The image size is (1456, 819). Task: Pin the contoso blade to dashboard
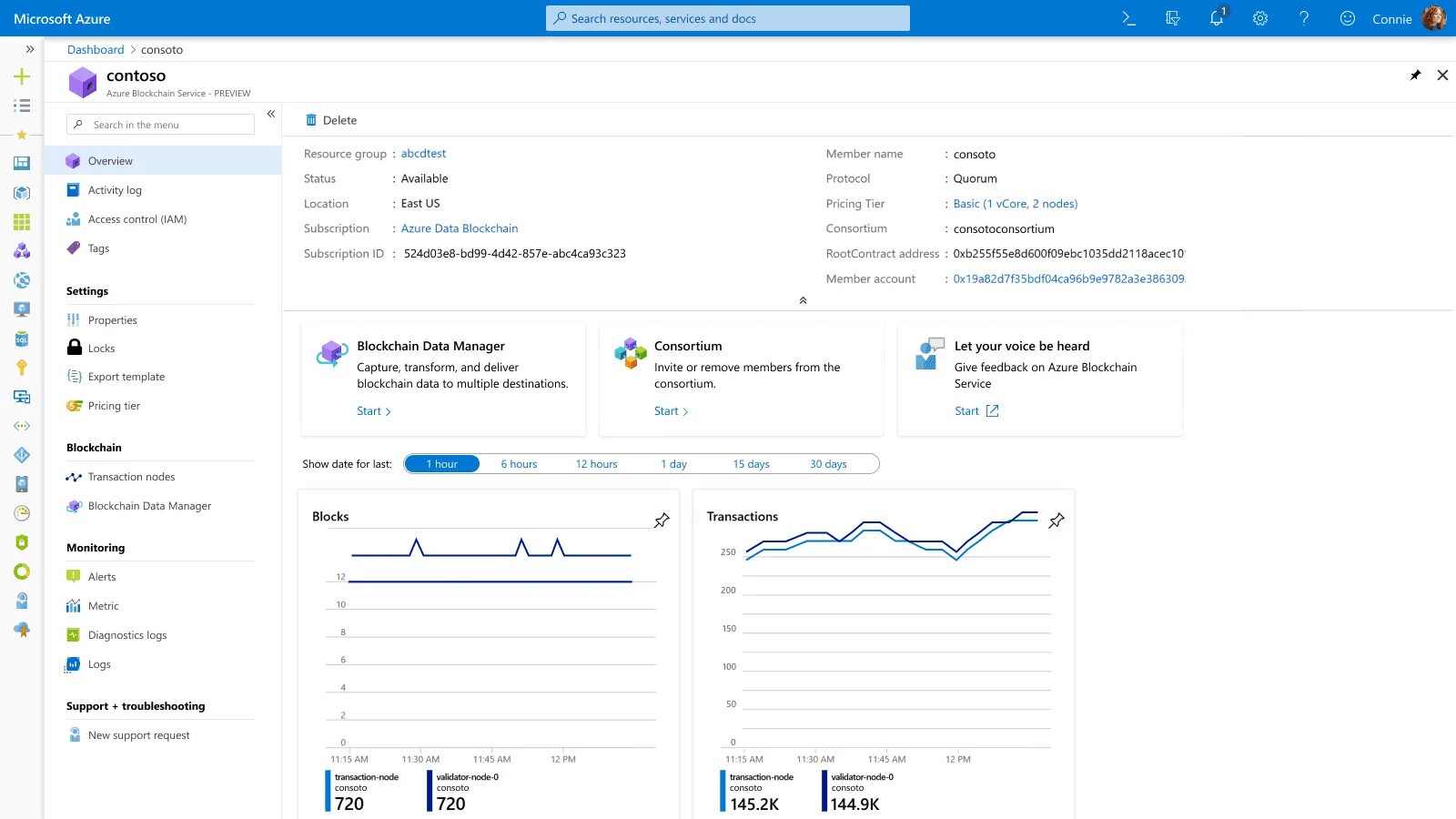pos(1415,76)
